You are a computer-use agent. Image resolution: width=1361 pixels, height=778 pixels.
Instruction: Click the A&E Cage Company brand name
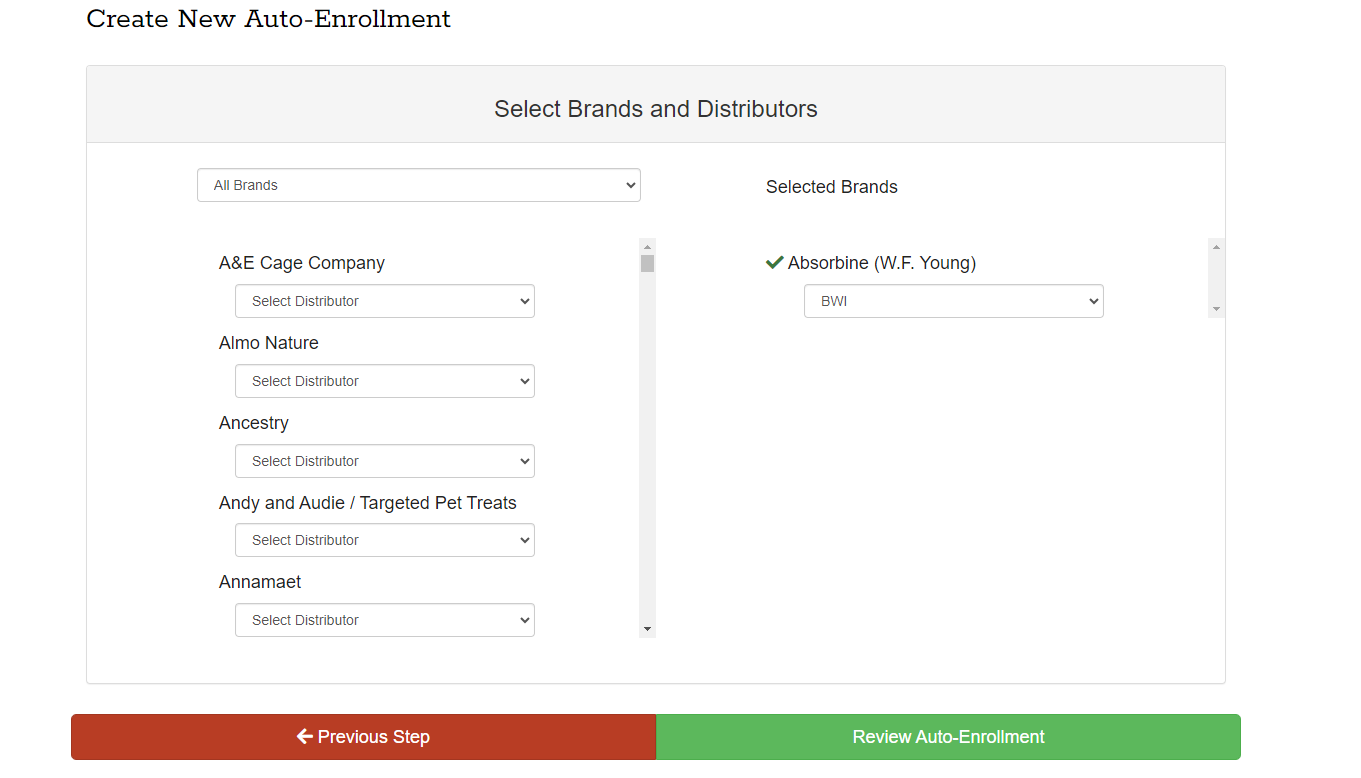tap(302, 263)
